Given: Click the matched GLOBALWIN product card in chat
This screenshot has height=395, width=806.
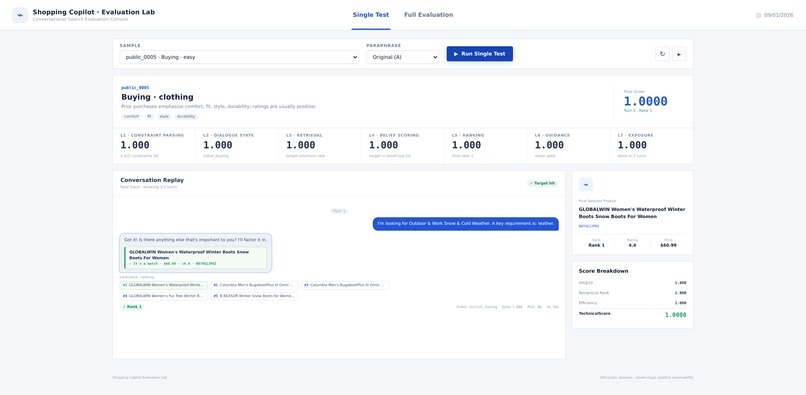Looking at the screenshot, I should (195, 258).
